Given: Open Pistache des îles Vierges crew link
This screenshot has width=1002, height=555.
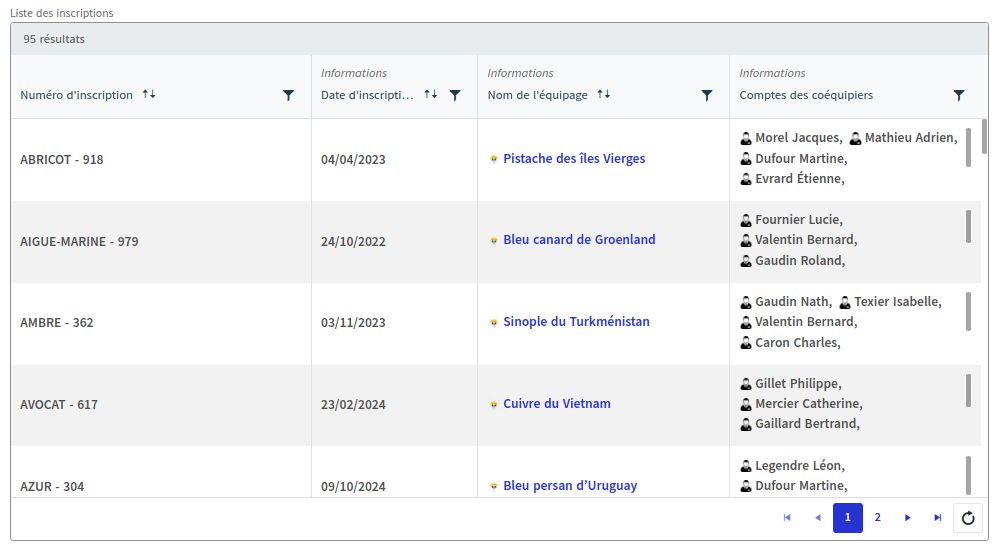Looking at the screenshot, I should (x=574, y=158).
